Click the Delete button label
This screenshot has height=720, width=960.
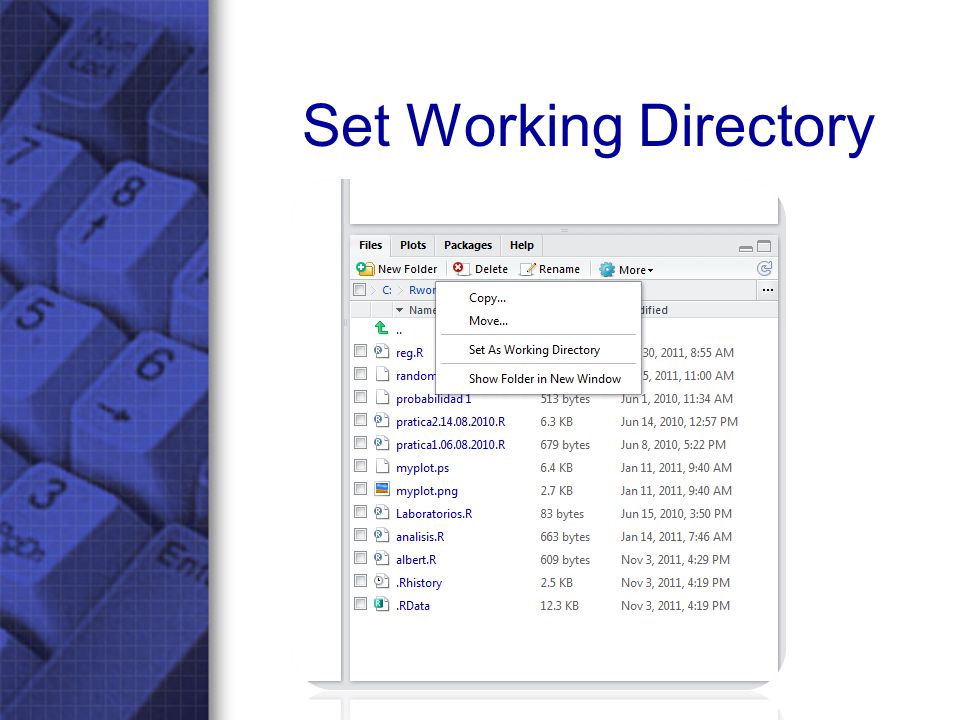point(491,269)
